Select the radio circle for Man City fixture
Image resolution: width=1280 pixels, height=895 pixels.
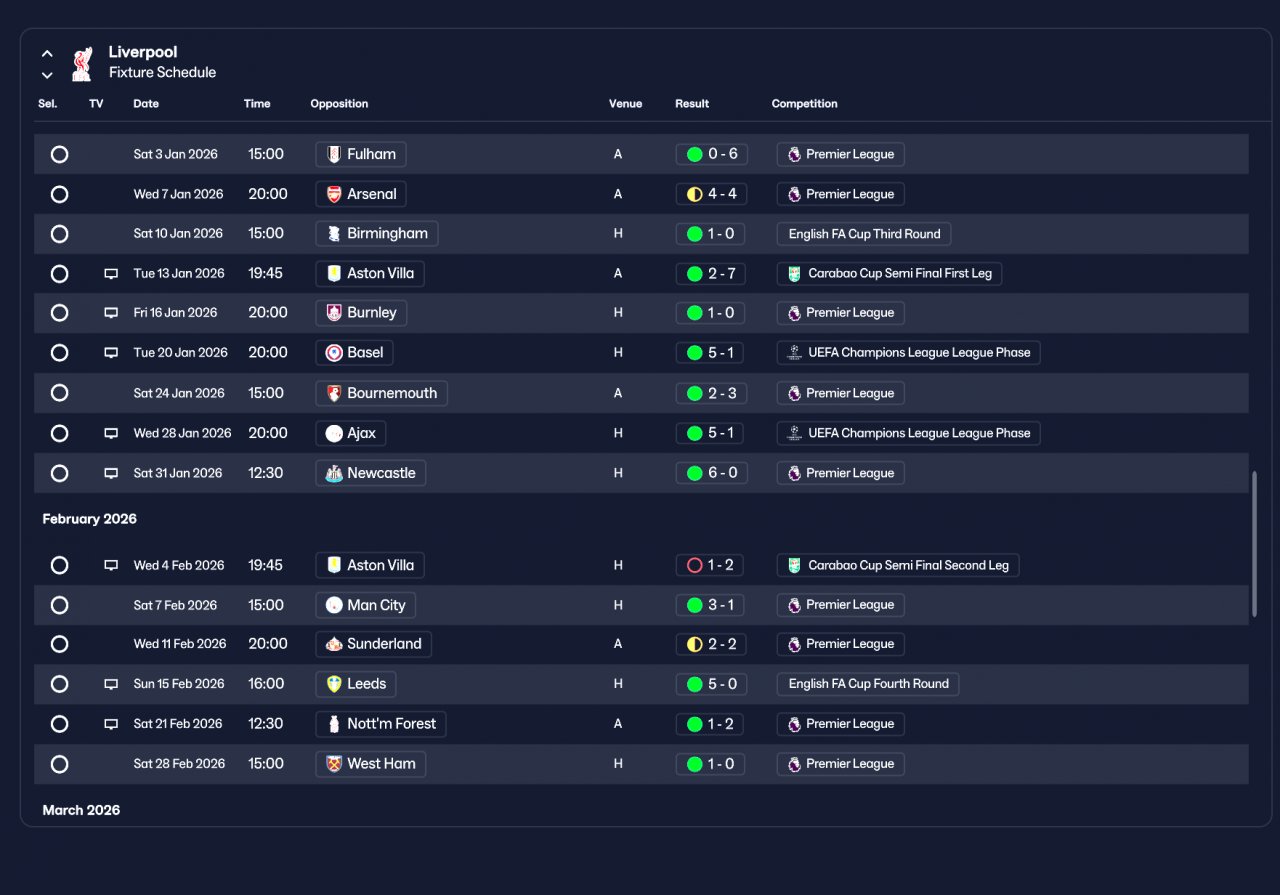pyautogui.click(x=60, y=605)
